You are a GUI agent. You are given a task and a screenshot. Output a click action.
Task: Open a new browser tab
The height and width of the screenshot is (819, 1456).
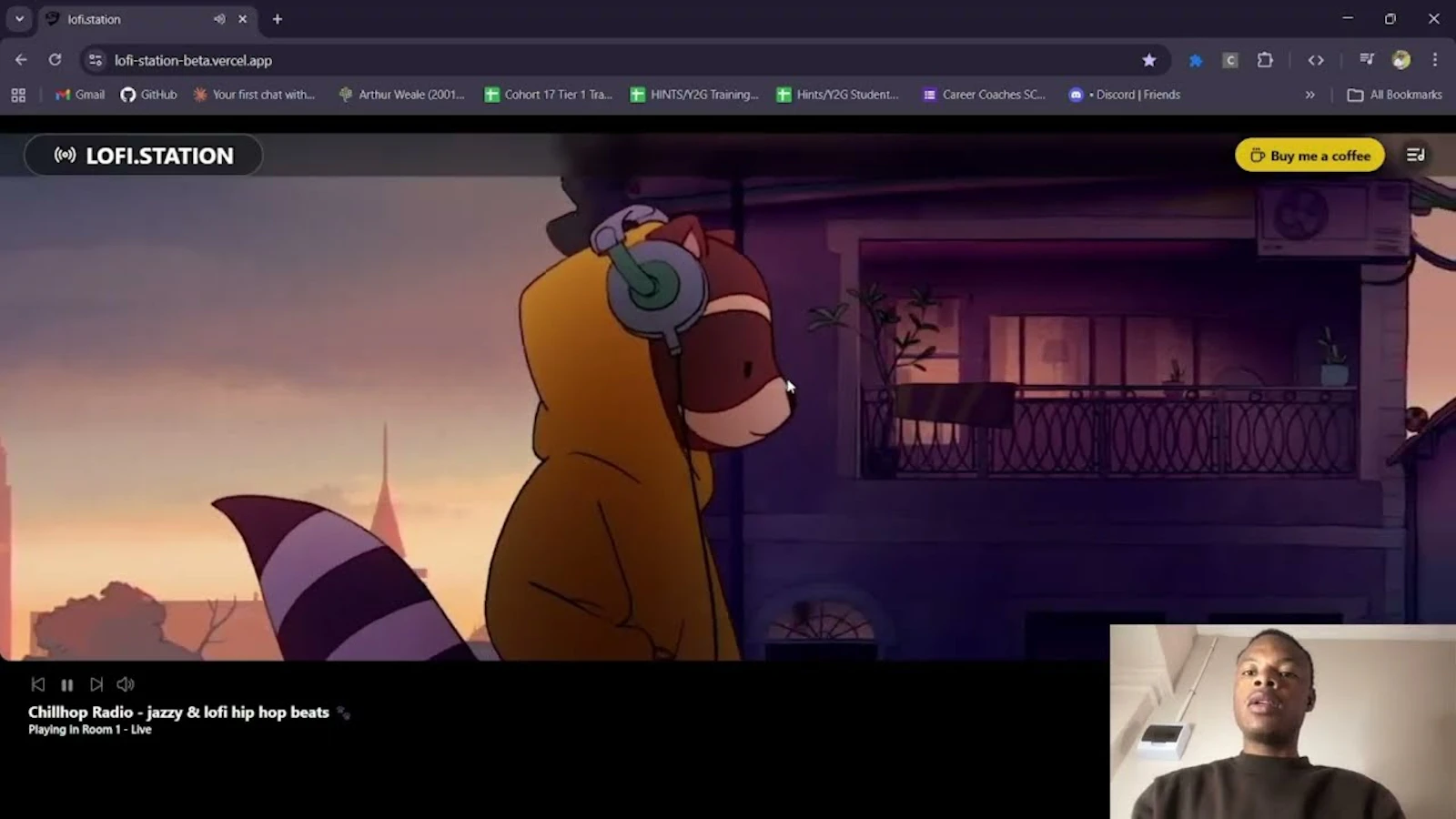click(278, 19)
